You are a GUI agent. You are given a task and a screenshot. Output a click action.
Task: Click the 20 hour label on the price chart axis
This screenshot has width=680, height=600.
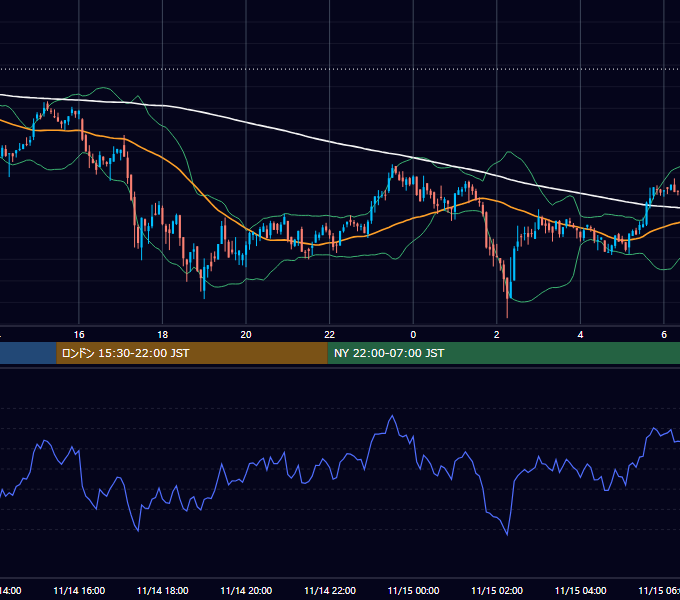point(246,335)
